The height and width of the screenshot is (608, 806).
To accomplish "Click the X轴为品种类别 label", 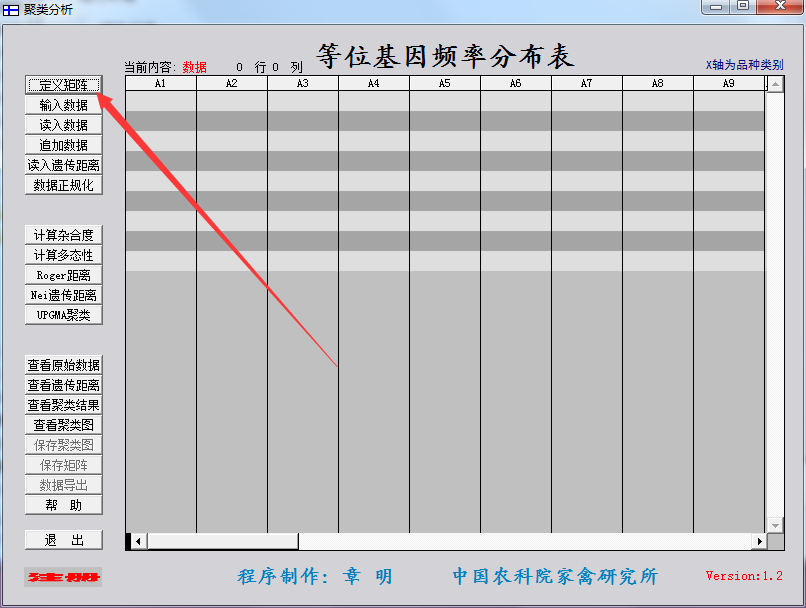I will coord(744,65).
